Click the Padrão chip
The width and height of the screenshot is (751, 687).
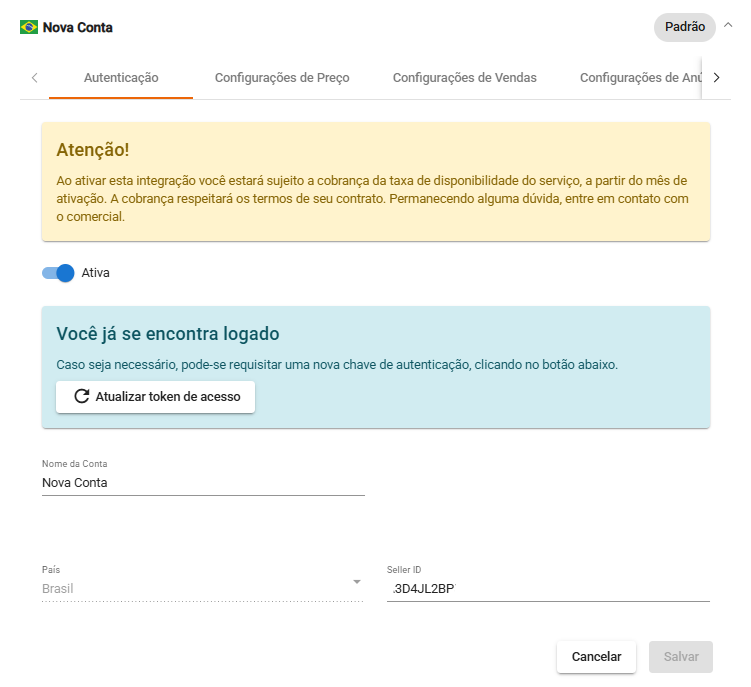pos(685,27)
